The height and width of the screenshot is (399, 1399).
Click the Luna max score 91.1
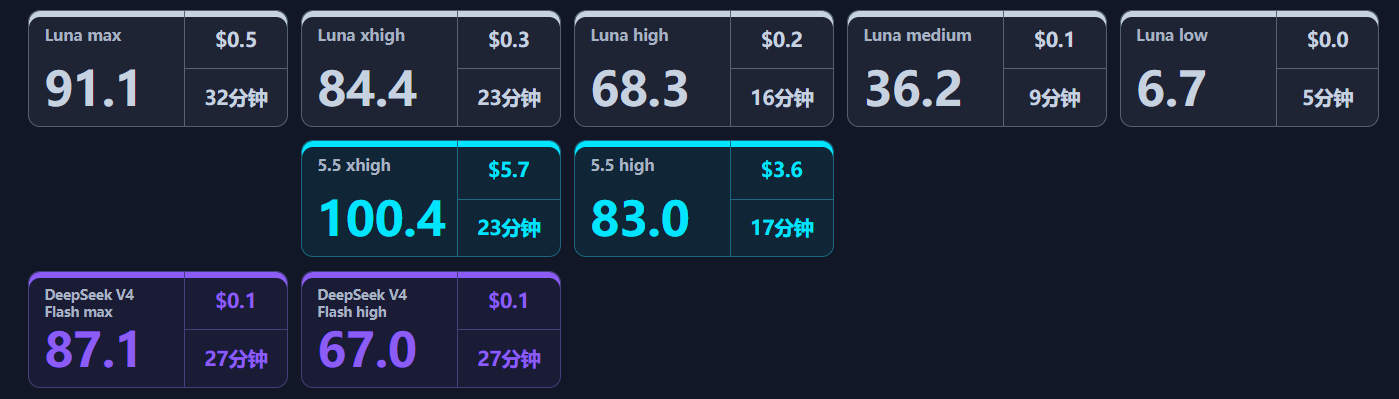coord(93,89)
